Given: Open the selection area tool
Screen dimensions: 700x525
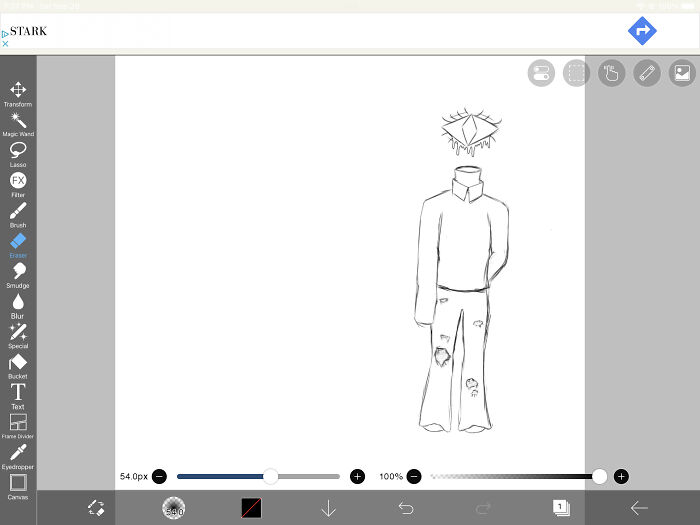Looking at the screenshot, I should 576,73.
